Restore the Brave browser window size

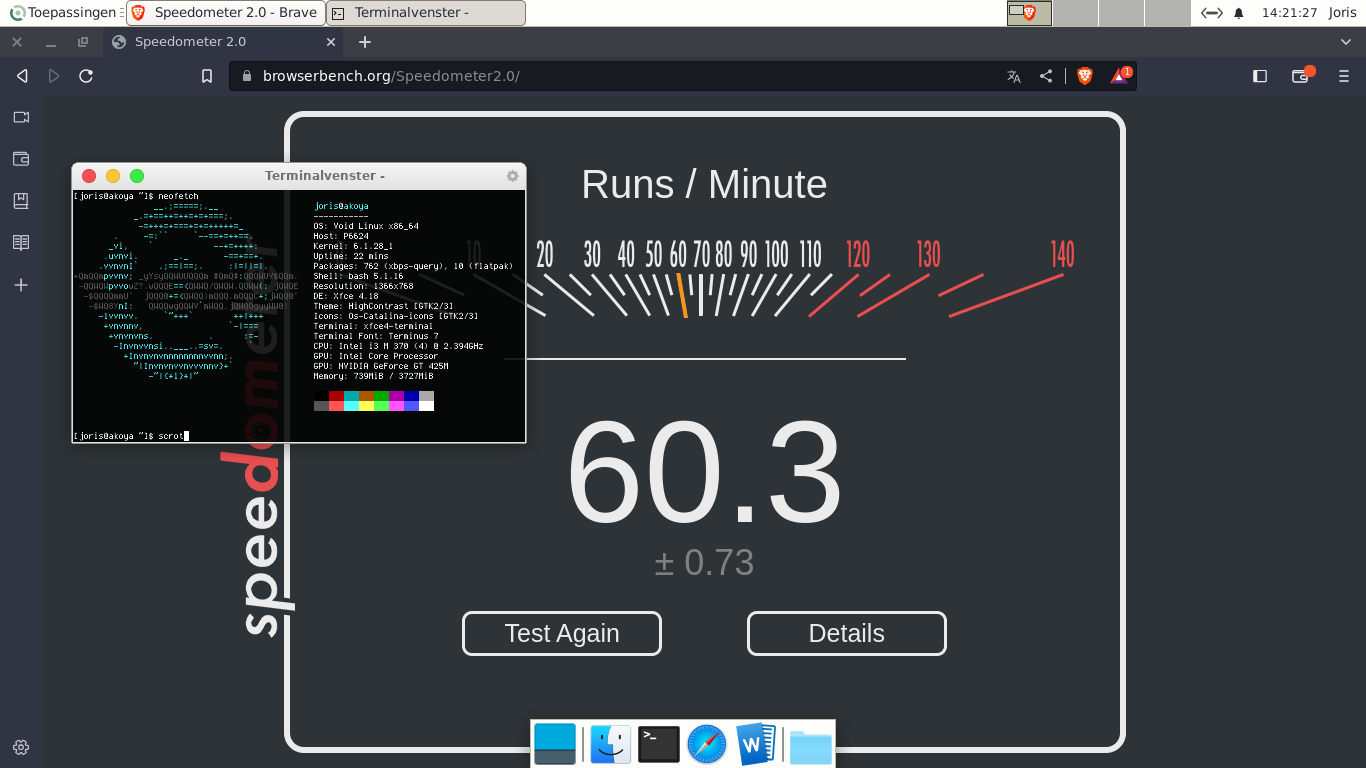click(83, 42)
